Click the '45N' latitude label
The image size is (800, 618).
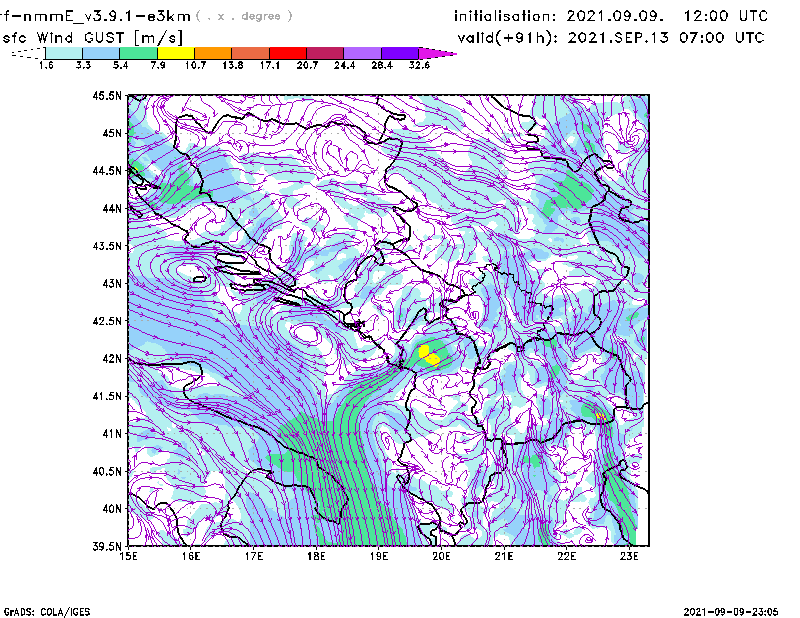112,133
